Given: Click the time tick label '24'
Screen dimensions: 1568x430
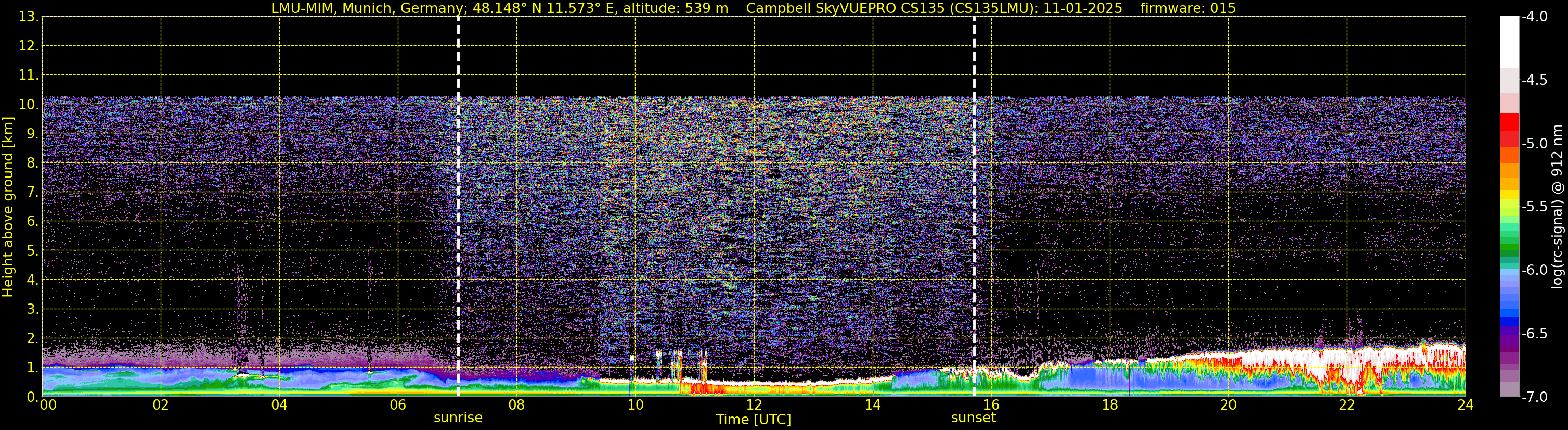Looking at the screenshot, I should click(x=1465, y=405).
